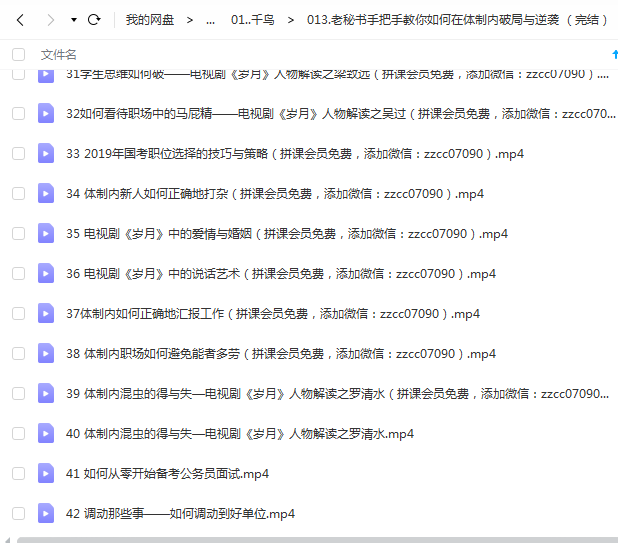The width and height of the screenshot is (618, 543).
Task: Sort by the 文件名 column header
Action: point(59,54)
